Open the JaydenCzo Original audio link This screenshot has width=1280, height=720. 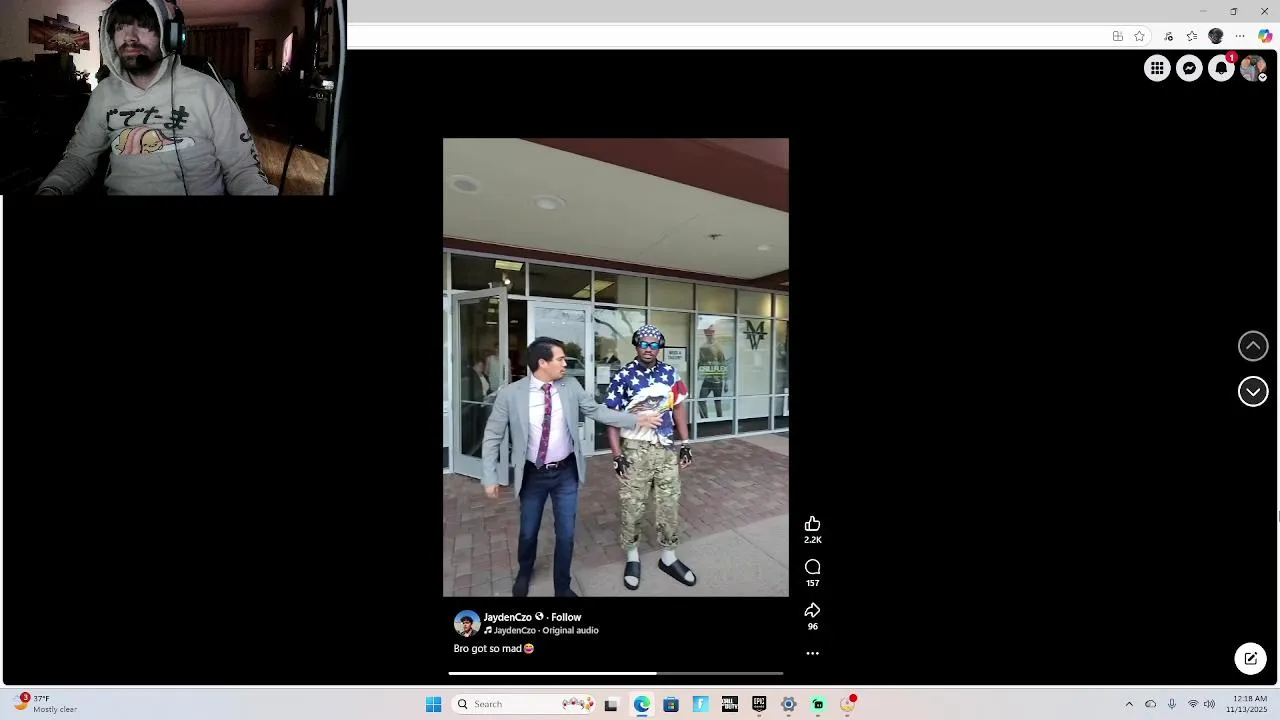(546, 631)
